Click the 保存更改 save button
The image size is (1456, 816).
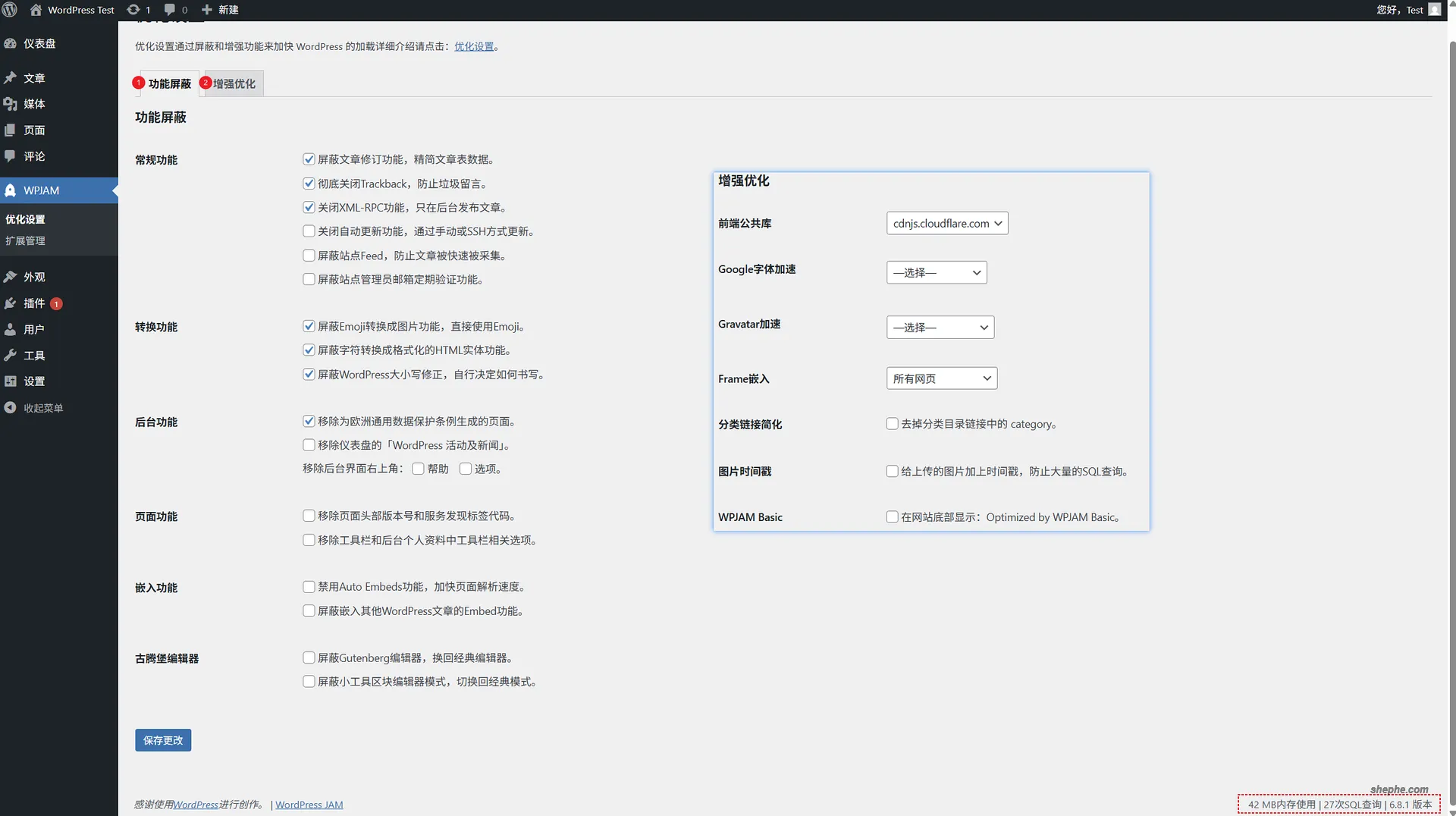pos(162,739)
